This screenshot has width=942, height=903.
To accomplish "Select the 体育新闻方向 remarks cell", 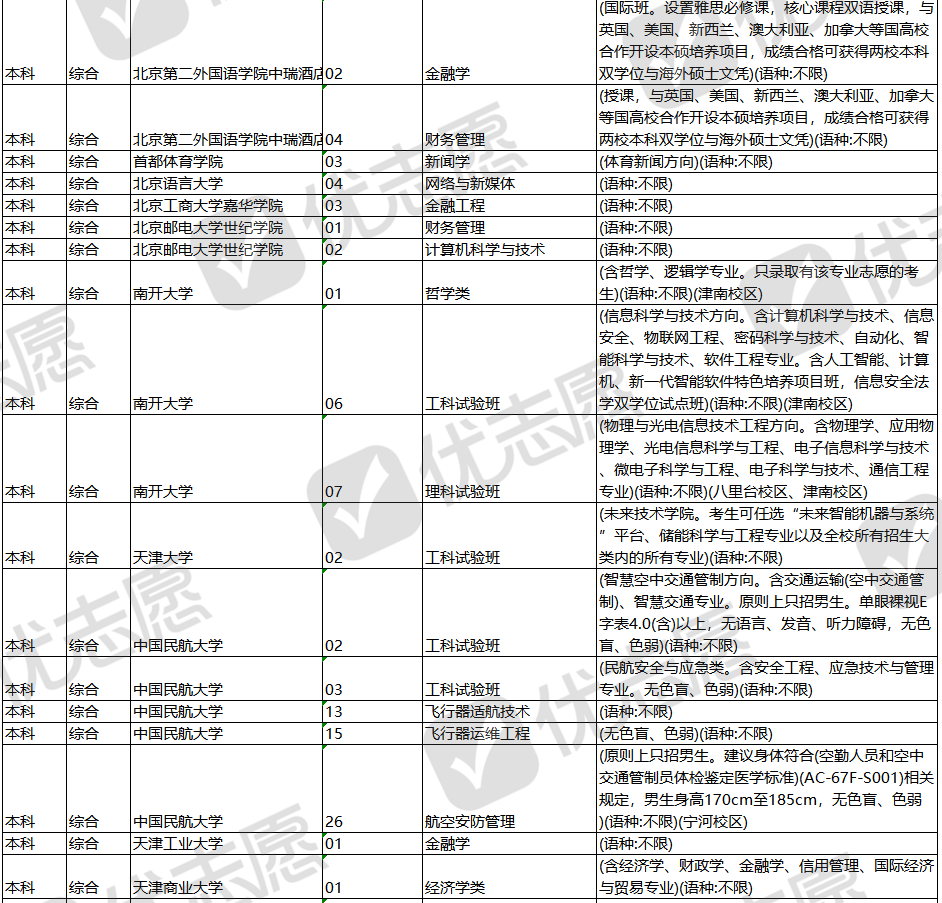I will 685,162.
